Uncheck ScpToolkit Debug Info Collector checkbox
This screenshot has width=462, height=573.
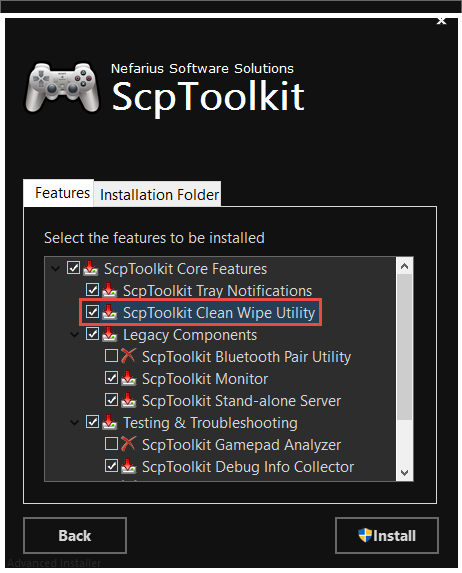point(111,465)
